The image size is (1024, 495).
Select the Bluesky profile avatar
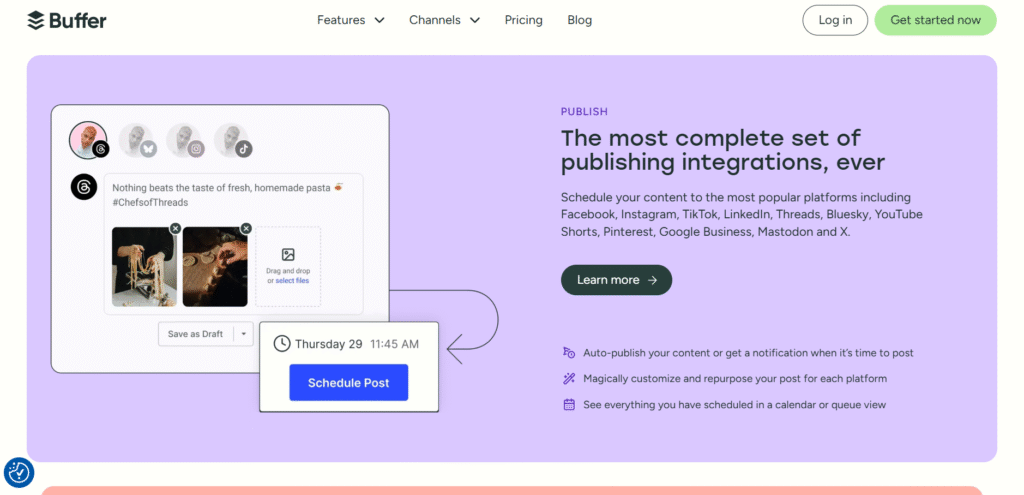click(x=137, y=140)
